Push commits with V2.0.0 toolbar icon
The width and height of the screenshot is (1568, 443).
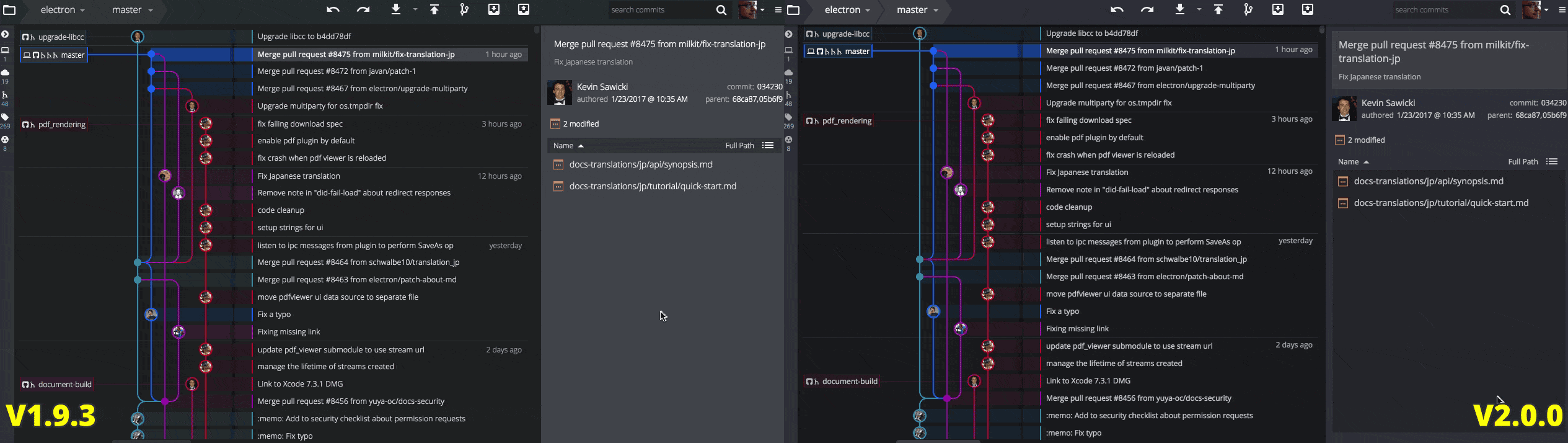[x=1218, y=9]
